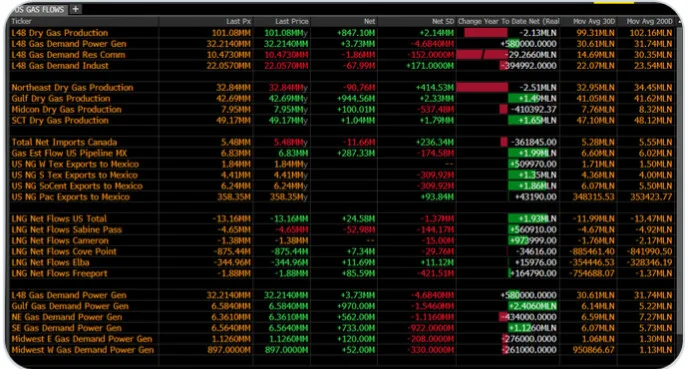689x369 pixels.
Task: Select the Gulf Dry Gas Production ticker
Action: tap(61, 98)
